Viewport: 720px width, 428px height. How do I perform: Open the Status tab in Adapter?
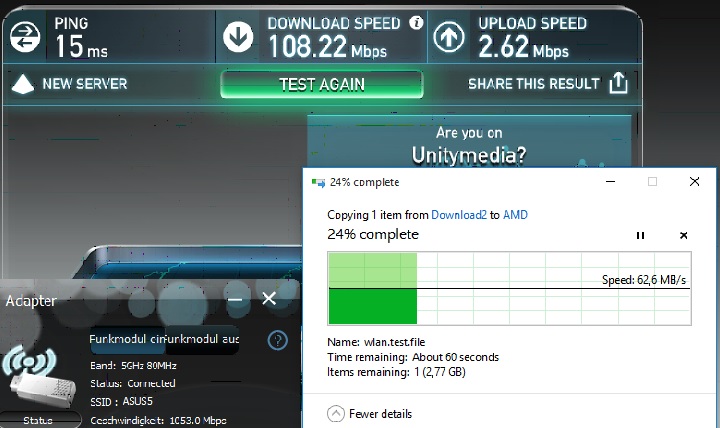[x=39, y=420]
